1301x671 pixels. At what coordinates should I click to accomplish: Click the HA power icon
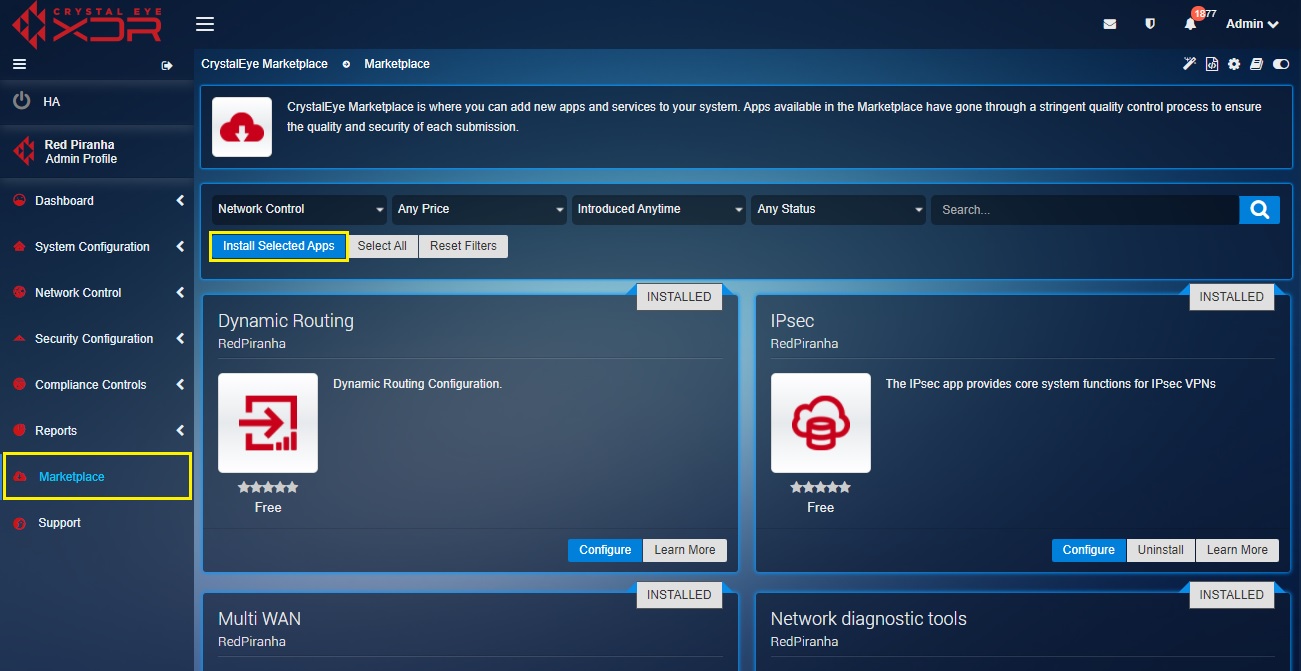coord(21,102)
